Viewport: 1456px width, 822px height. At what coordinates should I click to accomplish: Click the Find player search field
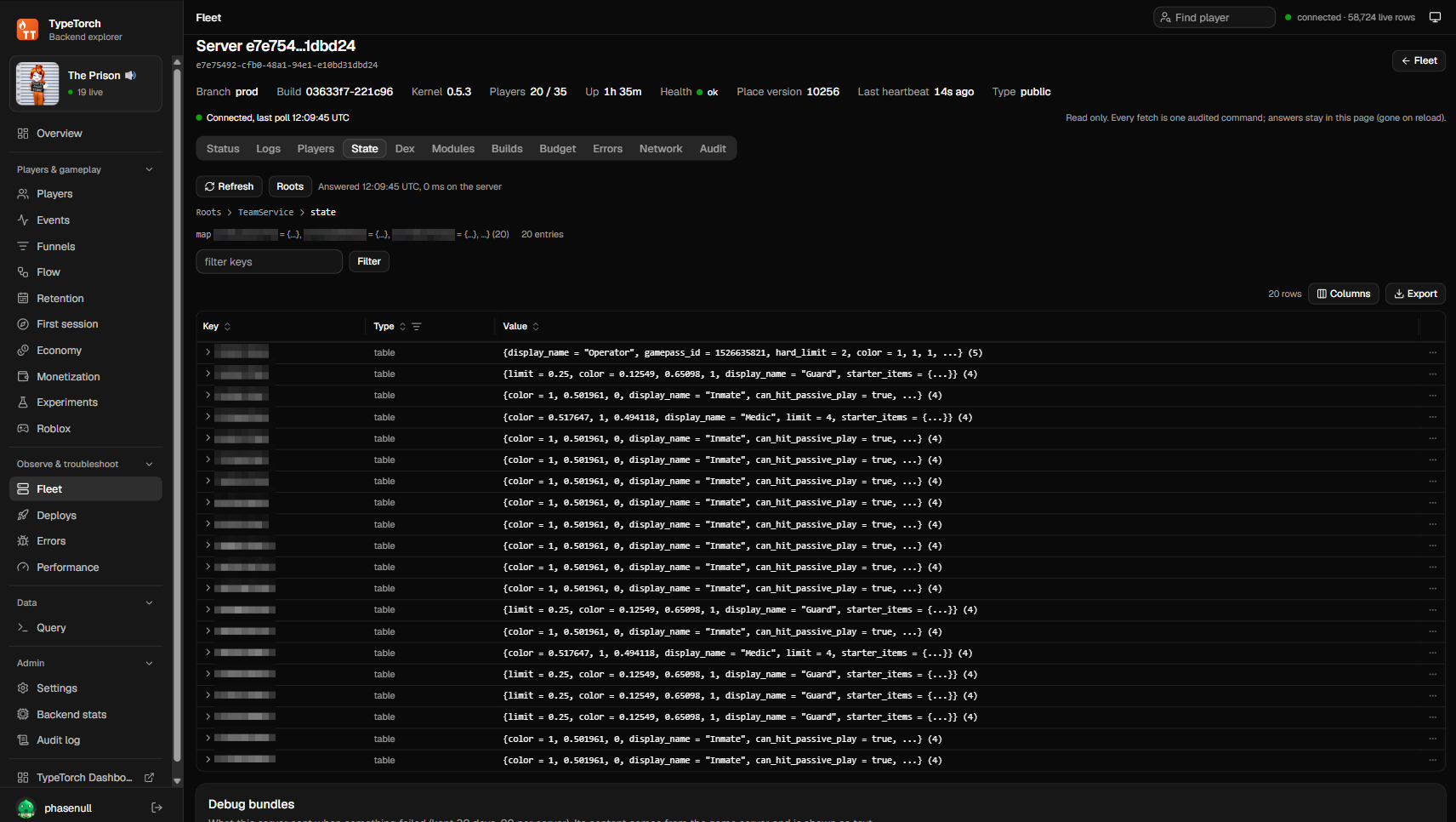1214,17
